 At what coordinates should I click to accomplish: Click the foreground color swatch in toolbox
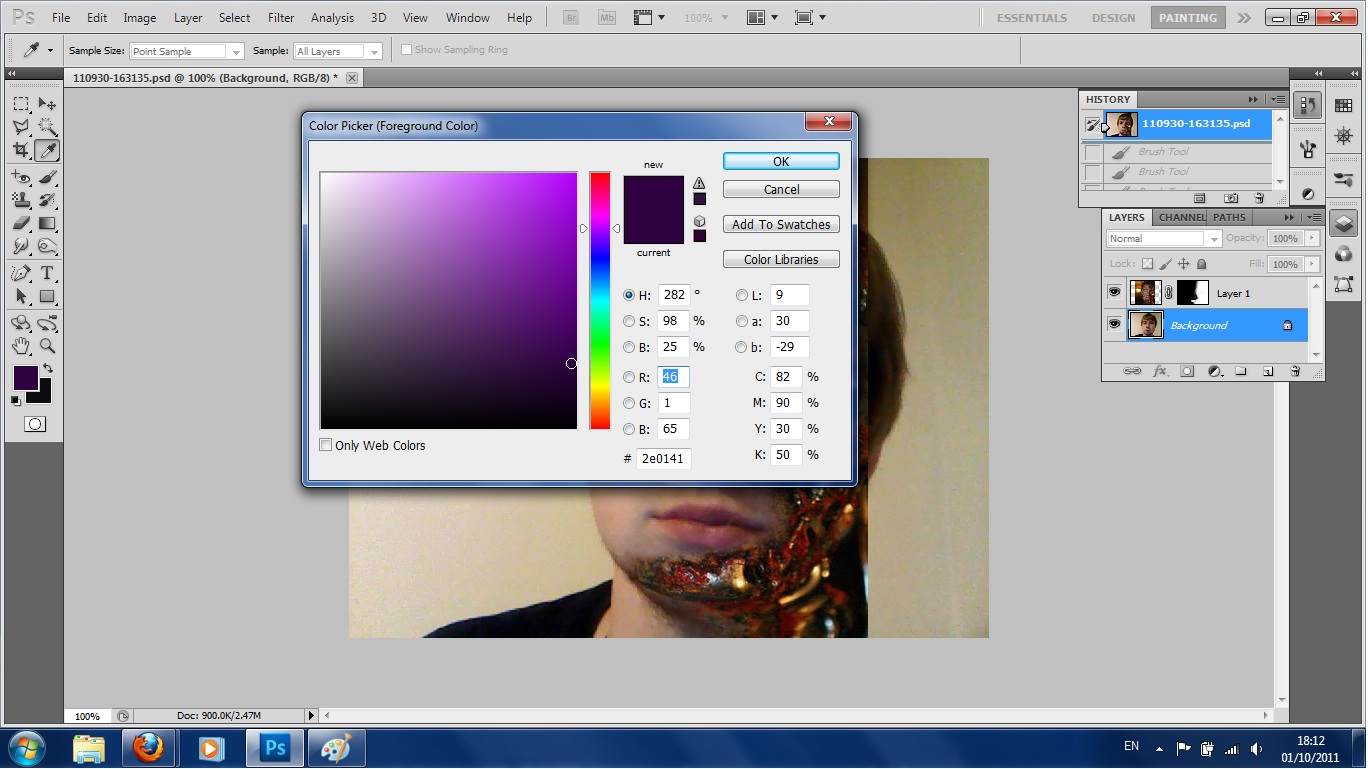25,377
